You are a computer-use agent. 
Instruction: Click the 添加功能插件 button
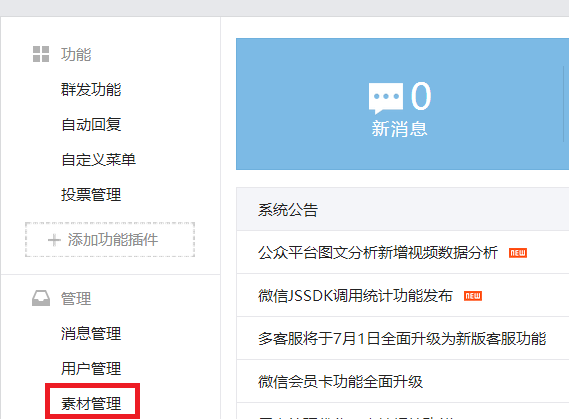pyautogui.click(x=110, y=239)
